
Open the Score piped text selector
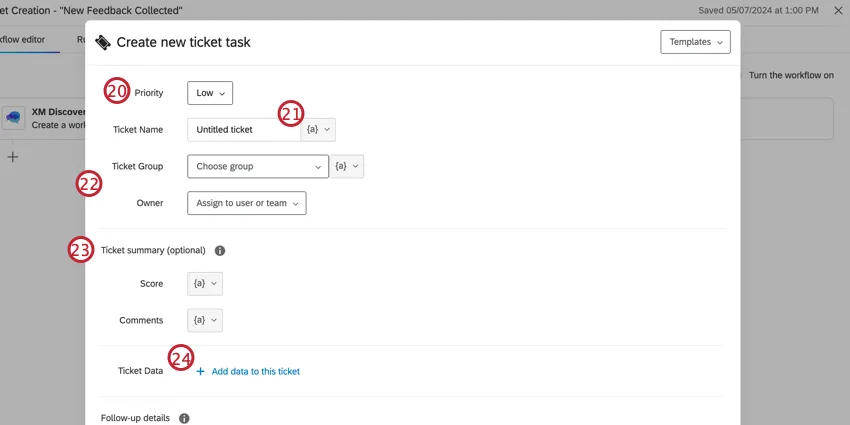[x=204, y=284]
